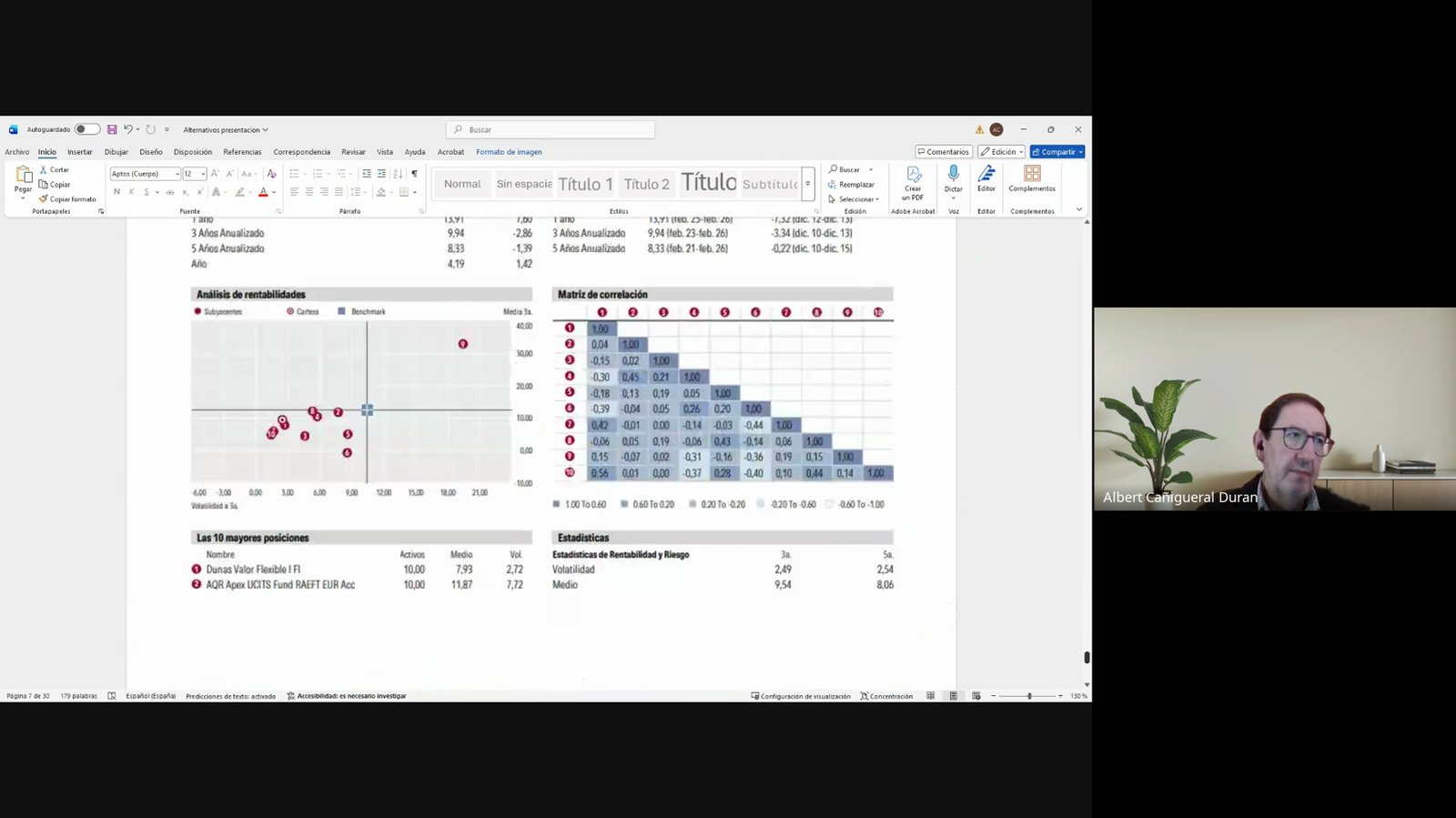Toggle strikethrough formatting
This screenshot has width=1456, height=818.
[169, 192]
